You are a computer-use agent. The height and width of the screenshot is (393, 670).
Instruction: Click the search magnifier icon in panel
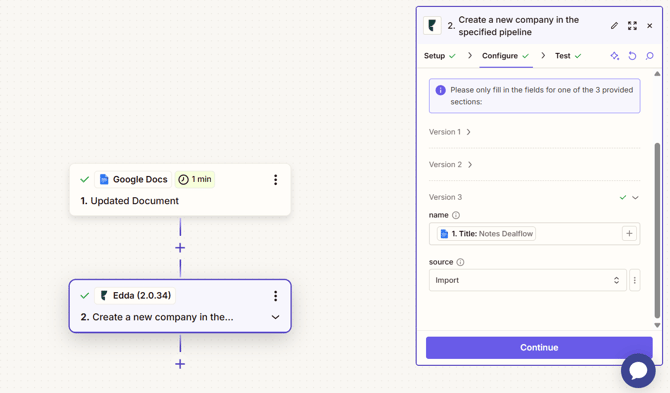tap(649, 56)
